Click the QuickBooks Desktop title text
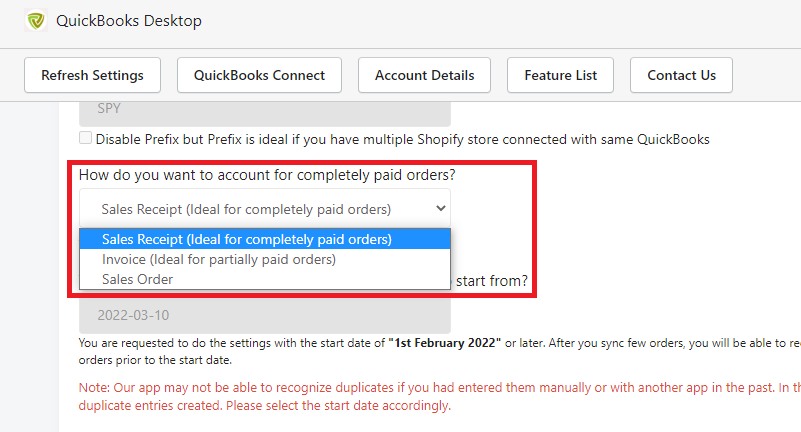801x432 pixels. click(129, 21)
